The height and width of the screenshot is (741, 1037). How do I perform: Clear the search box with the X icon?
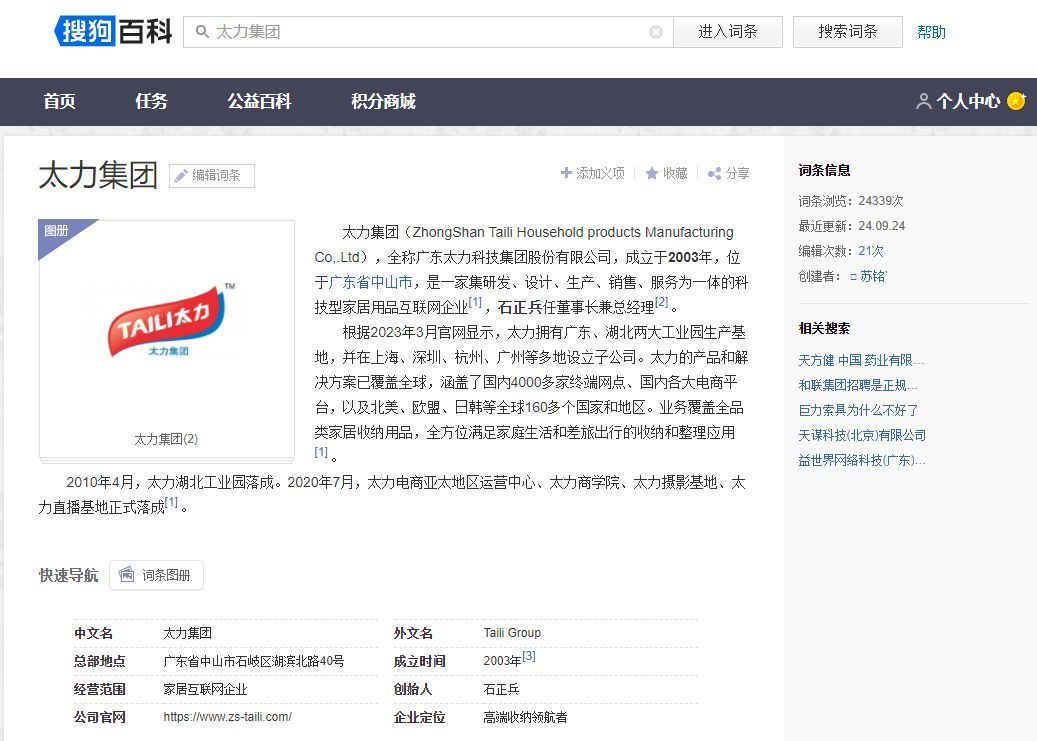656,32
